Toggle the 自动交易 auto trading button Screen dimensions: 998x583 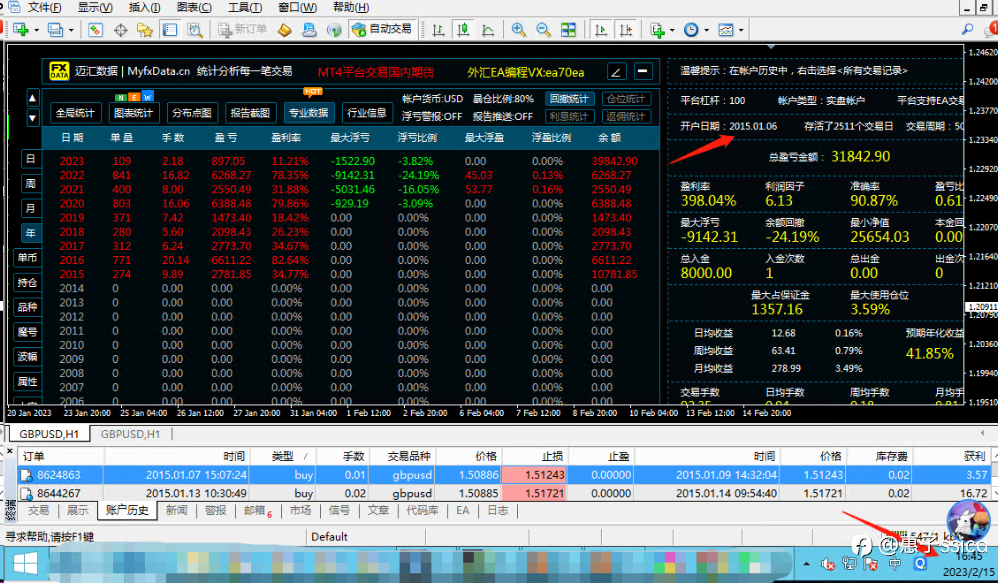[x=382, y=29]
